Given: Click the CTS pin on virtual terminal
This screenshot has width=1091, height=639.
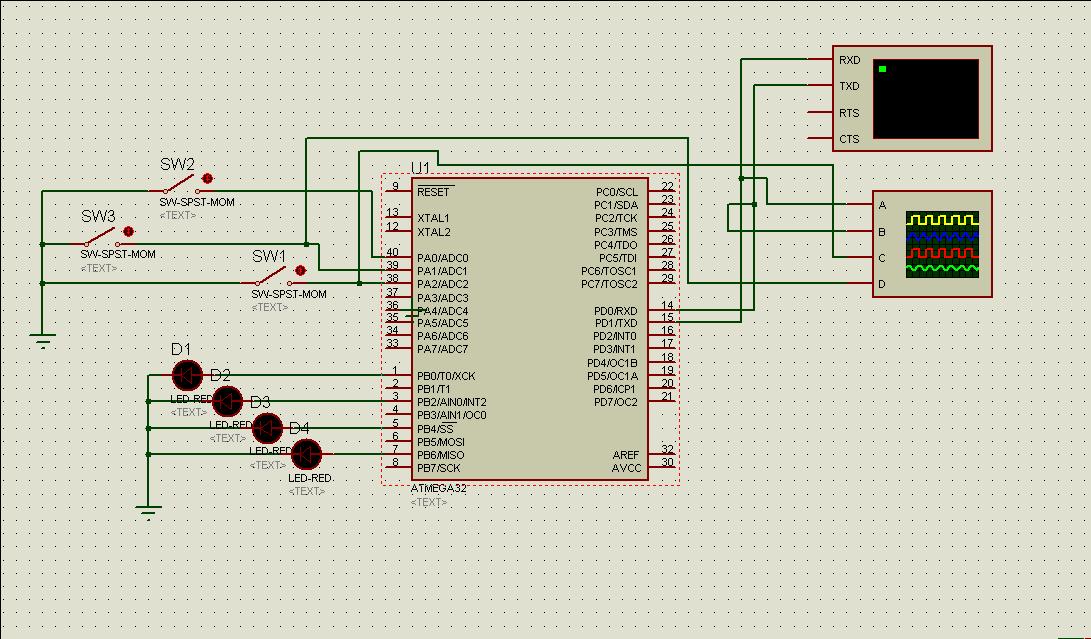Looking at the screenshot, I should (x=822, y=139).
